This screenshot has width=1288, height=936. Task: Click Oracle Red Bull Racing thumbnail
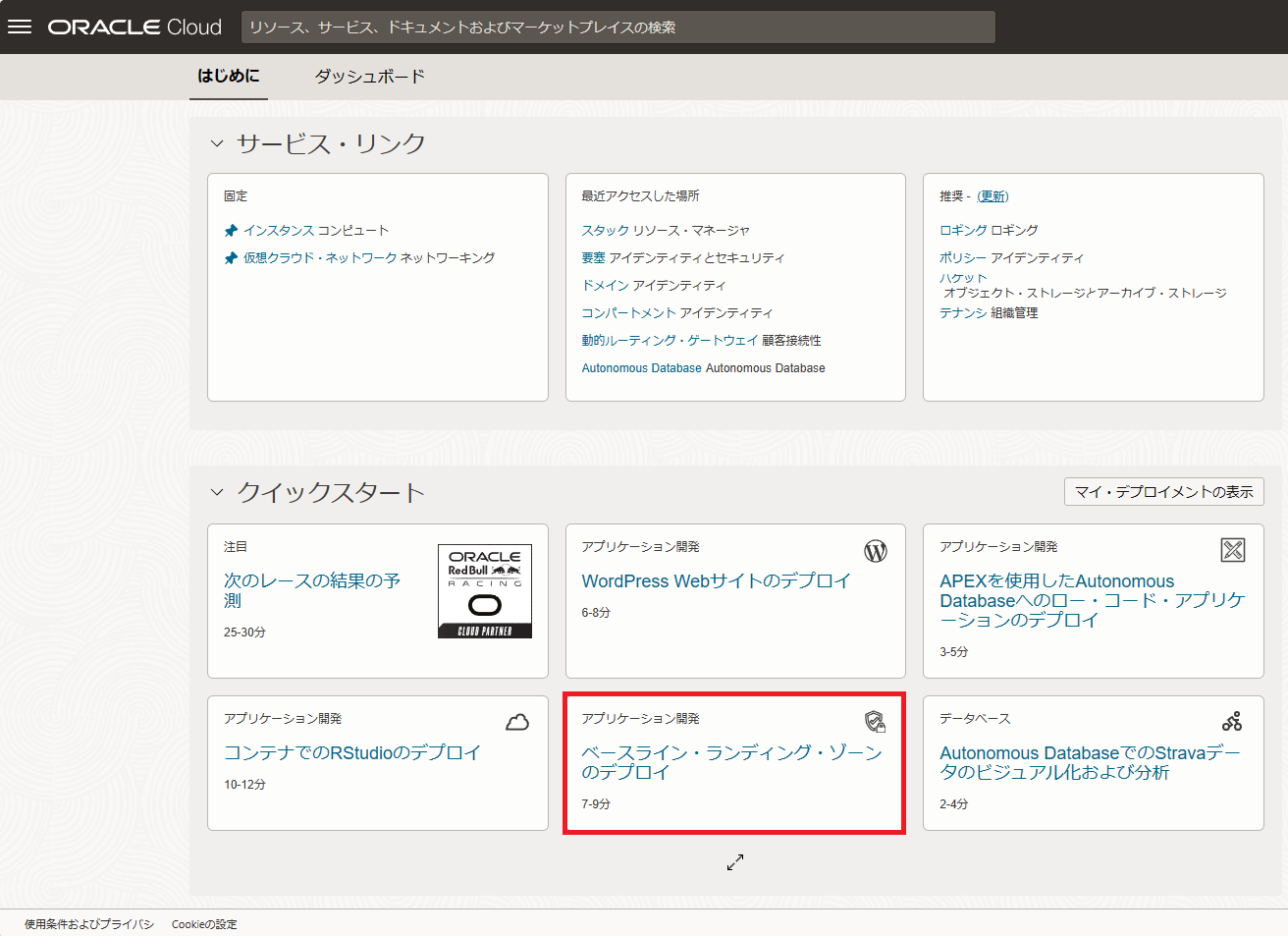(x=485, y=591)
